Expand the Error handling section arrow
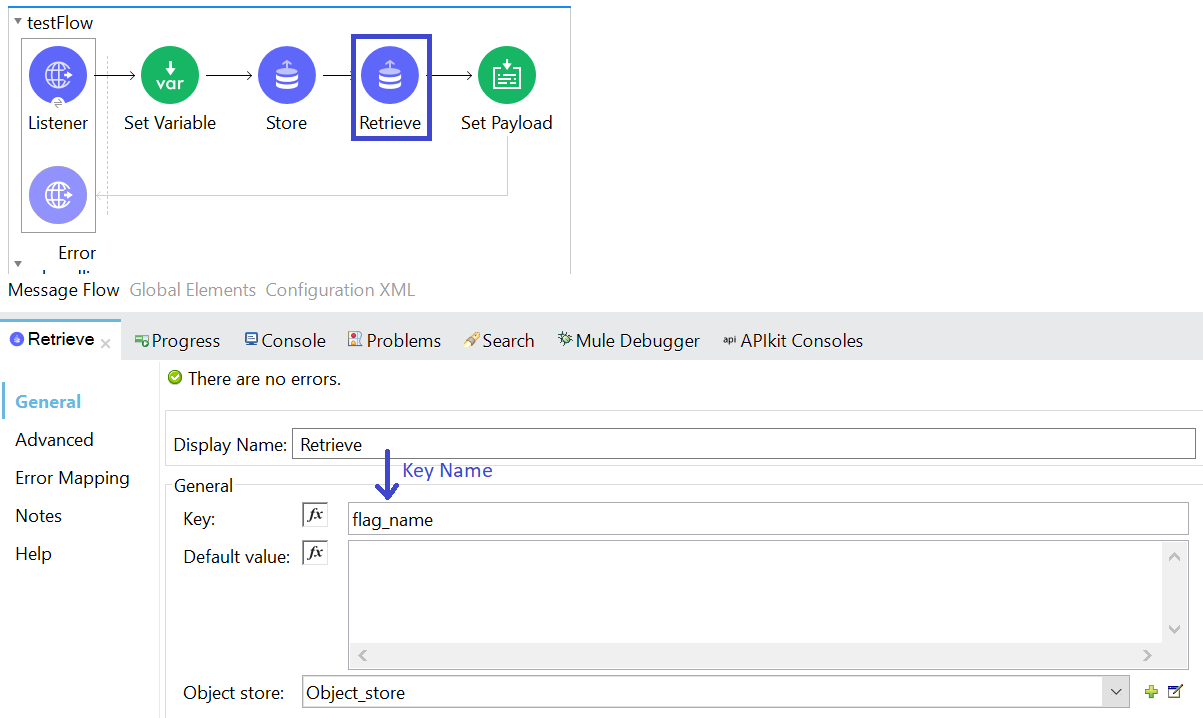Image resolution: width=1203 pixels, height=718 pixels. [18, 263]
